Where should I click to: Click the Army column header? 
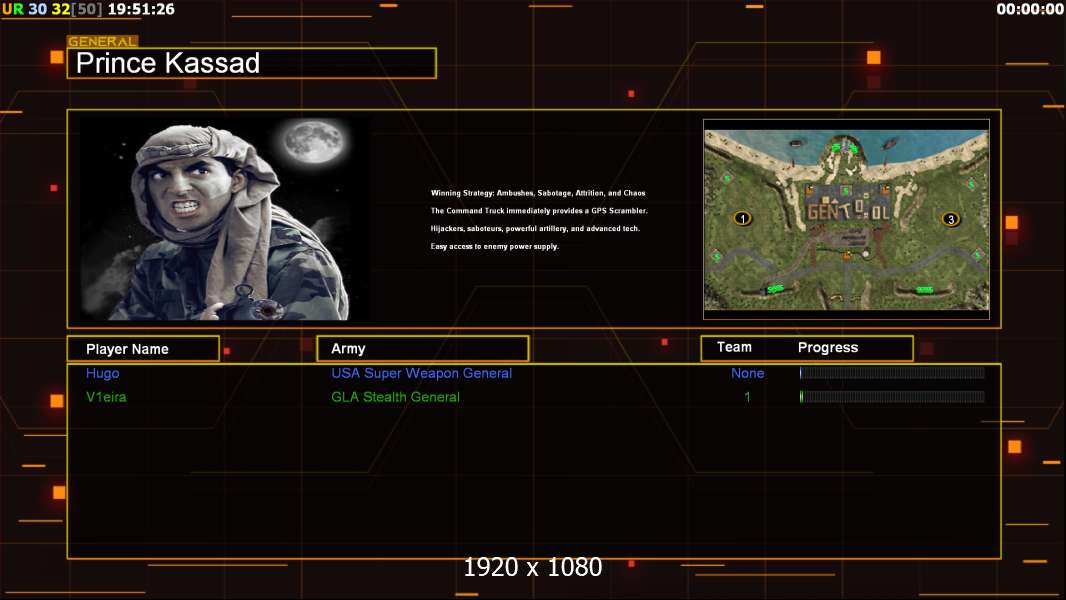coord(423,349)
